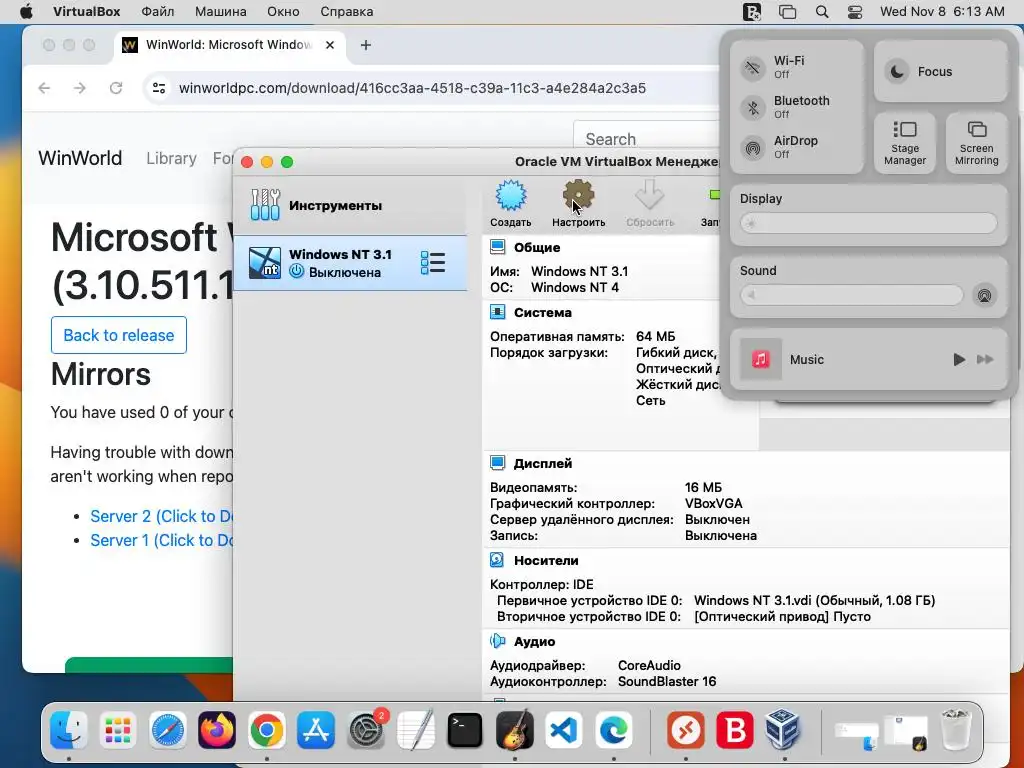The image size is (1024, 768).
Task: Click the Windows NT 3.1.vdi primary IDE device
Action: click(814, 600)
